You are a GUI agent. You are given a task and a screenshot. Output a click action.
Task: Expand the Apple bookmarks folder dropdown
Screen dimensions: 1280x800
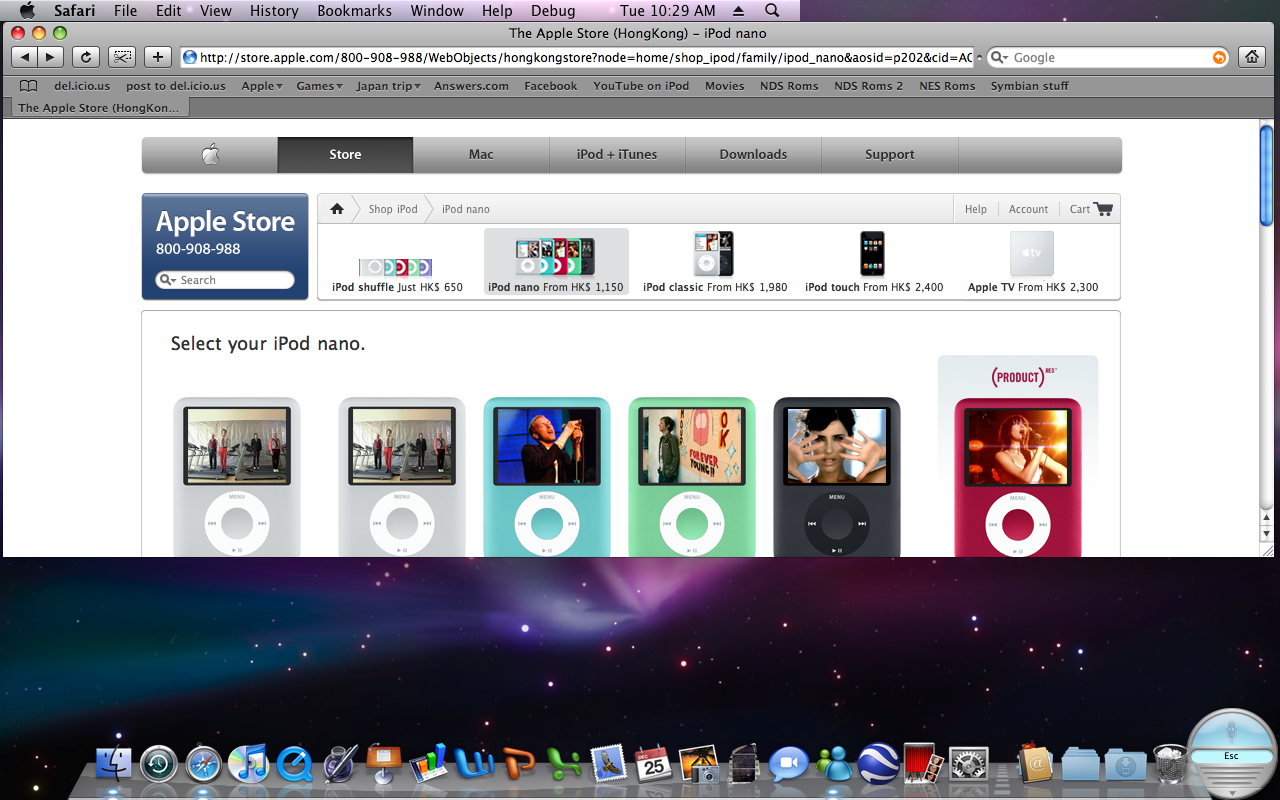click(262, 86)
